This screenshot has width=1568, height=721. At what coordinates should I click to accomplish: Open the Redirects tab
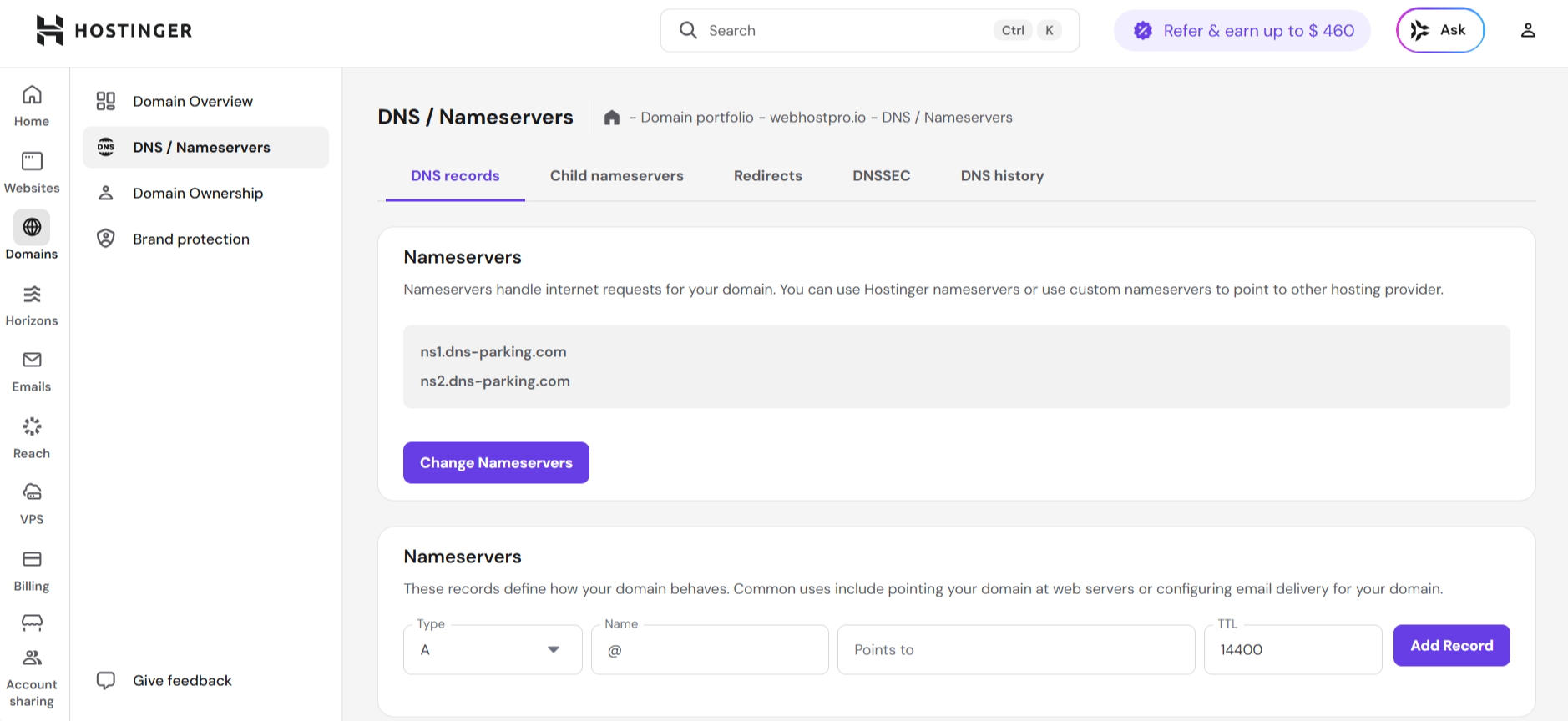click(768, 176)
